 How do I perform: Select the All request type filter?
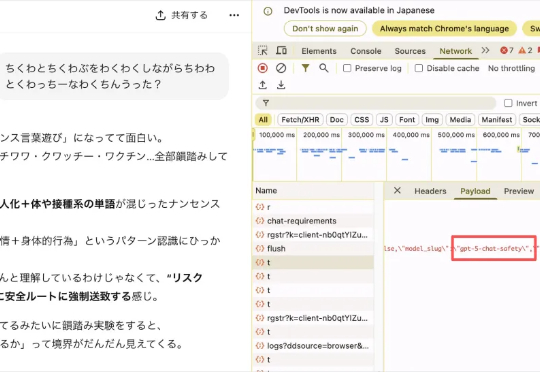pyautogui.click(x=263, y=120)
